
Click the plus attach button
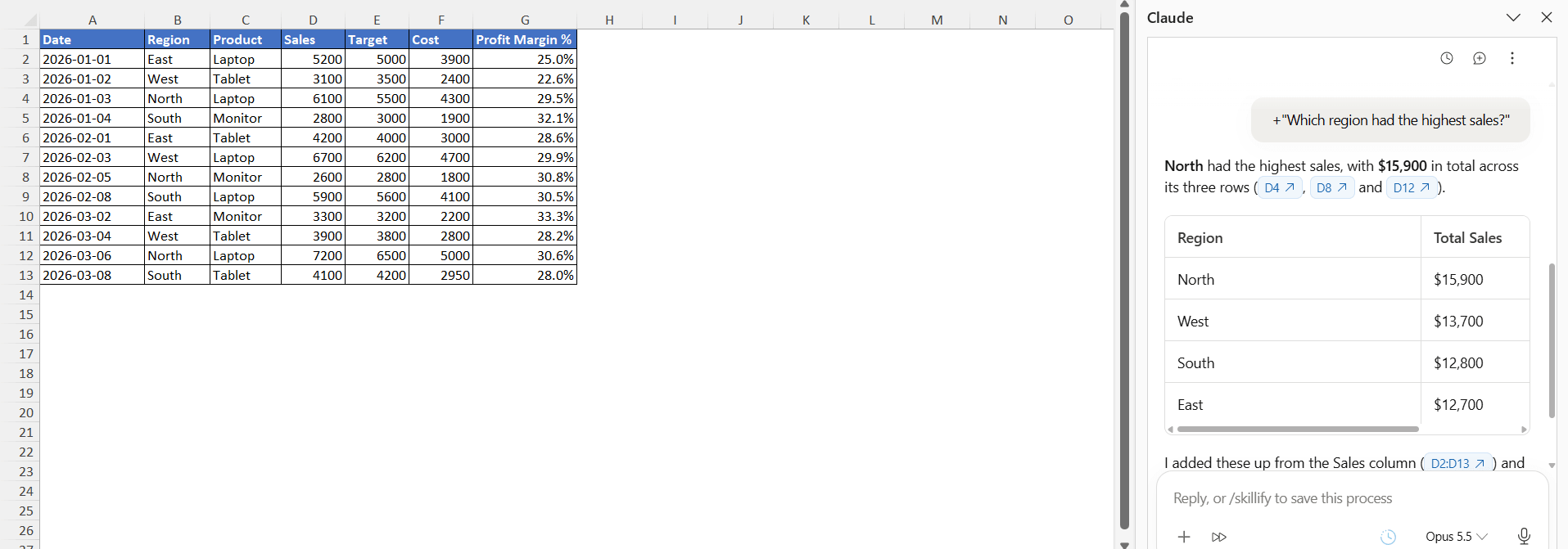tap(1184, 537)
